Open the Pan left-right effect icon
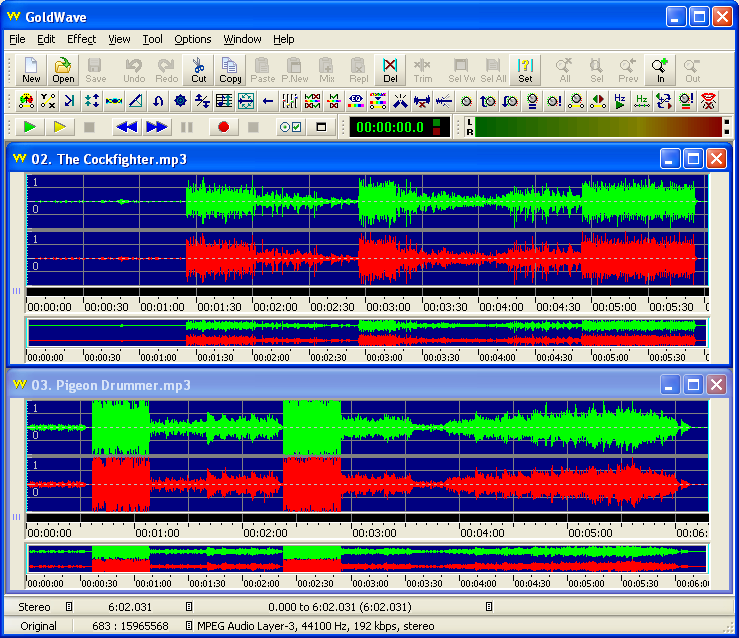 pos(598,101)
